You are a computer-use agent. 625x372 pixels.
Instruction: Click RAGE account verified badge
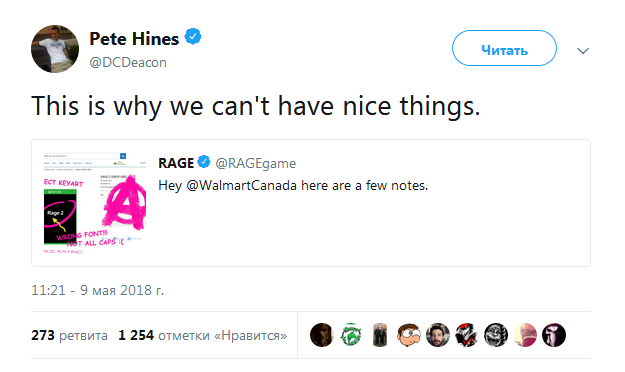[204, 162]
